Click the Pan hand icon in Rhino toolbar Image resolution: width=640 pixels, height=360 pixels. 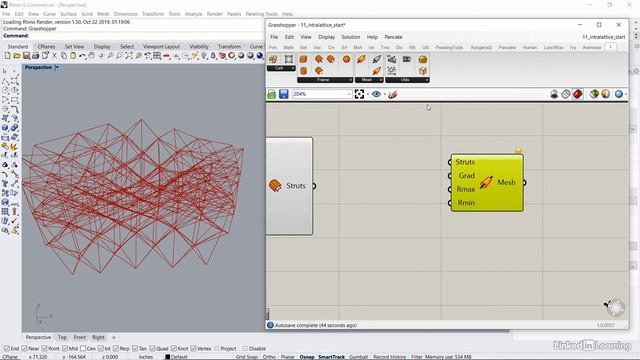click(x=92, y=56)
